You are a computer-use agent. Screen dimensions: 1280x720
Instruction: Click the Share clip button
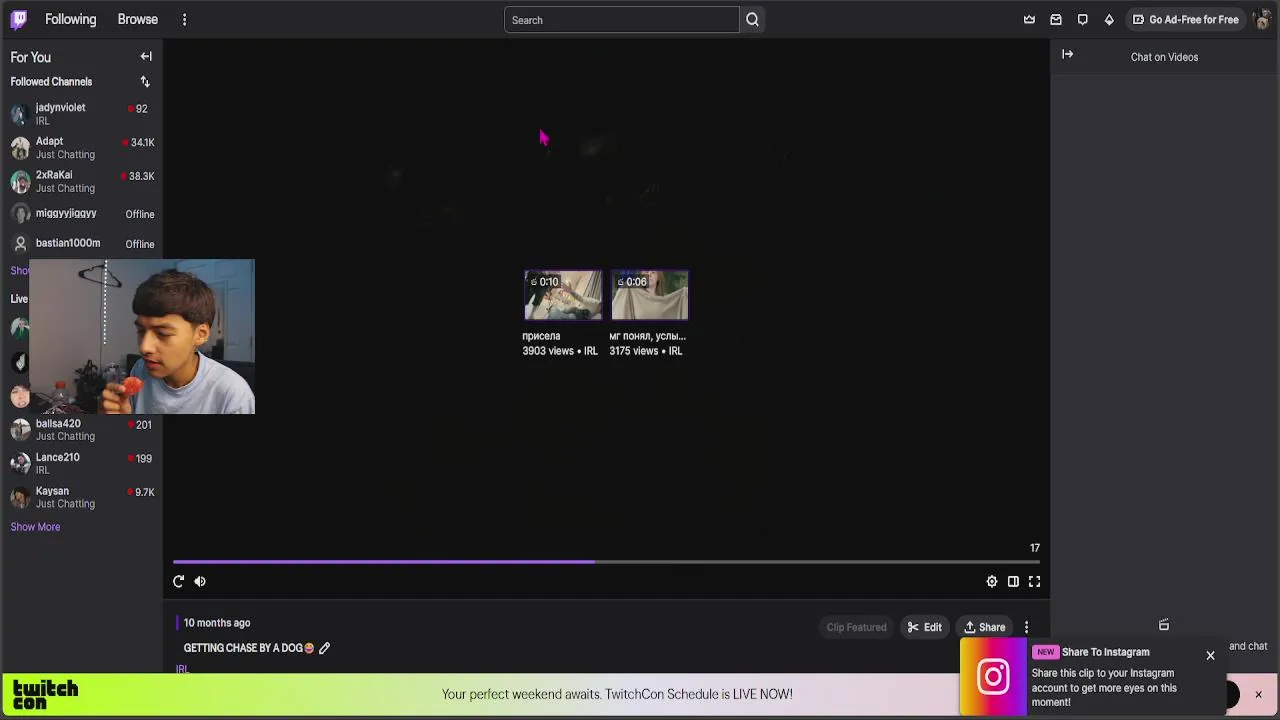point(985,627)
